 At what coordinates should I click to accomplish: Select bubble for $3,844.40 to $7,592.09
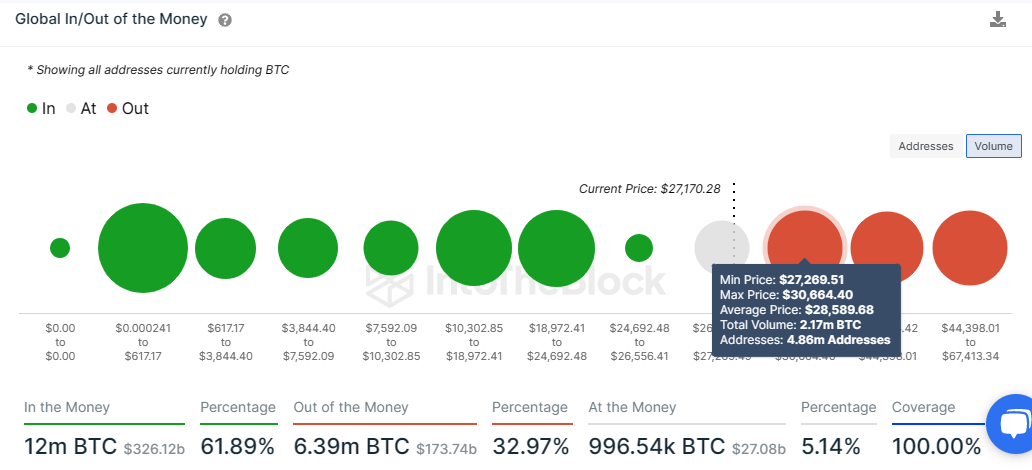[308, 248]
